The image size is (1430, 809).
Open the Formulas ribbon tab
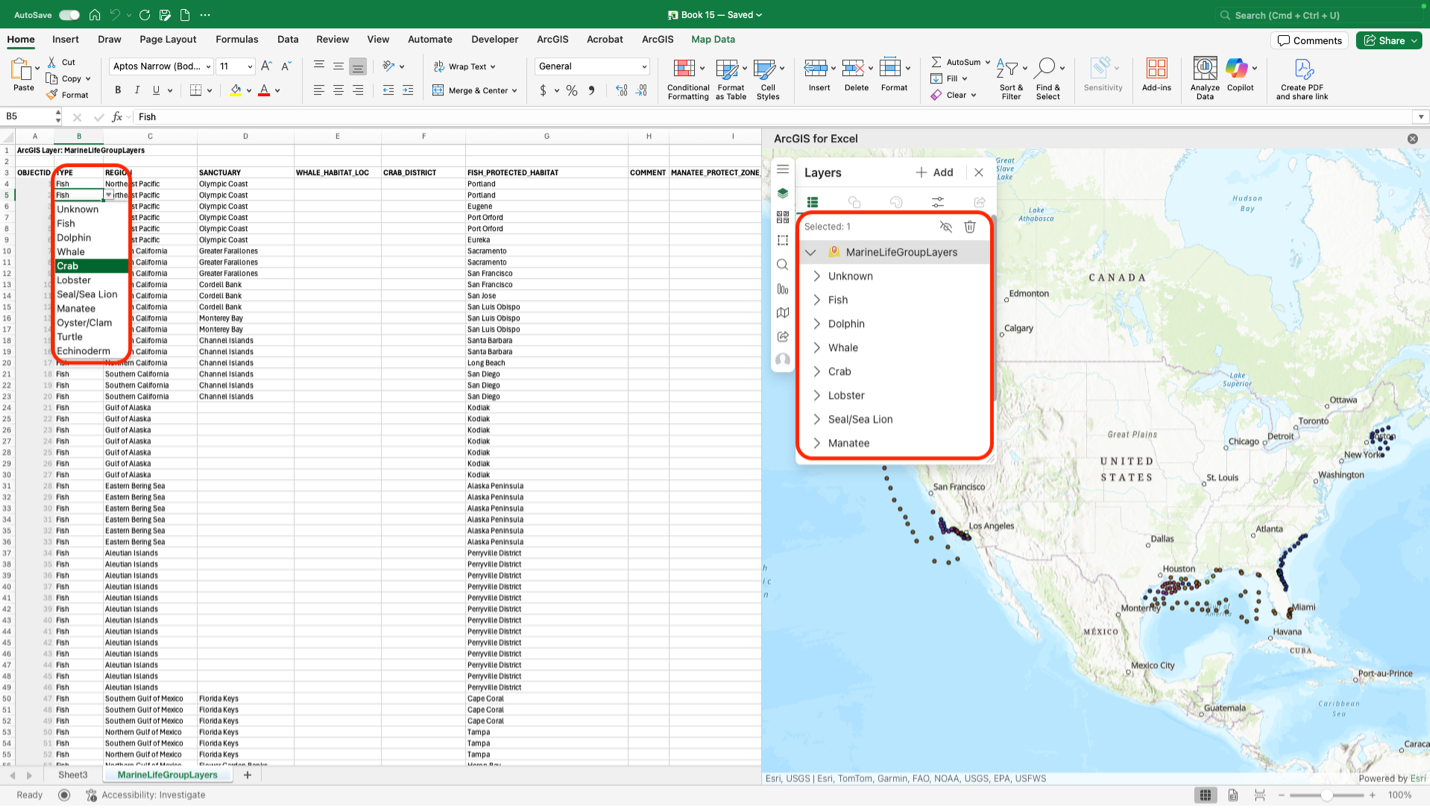pos(237,39)
